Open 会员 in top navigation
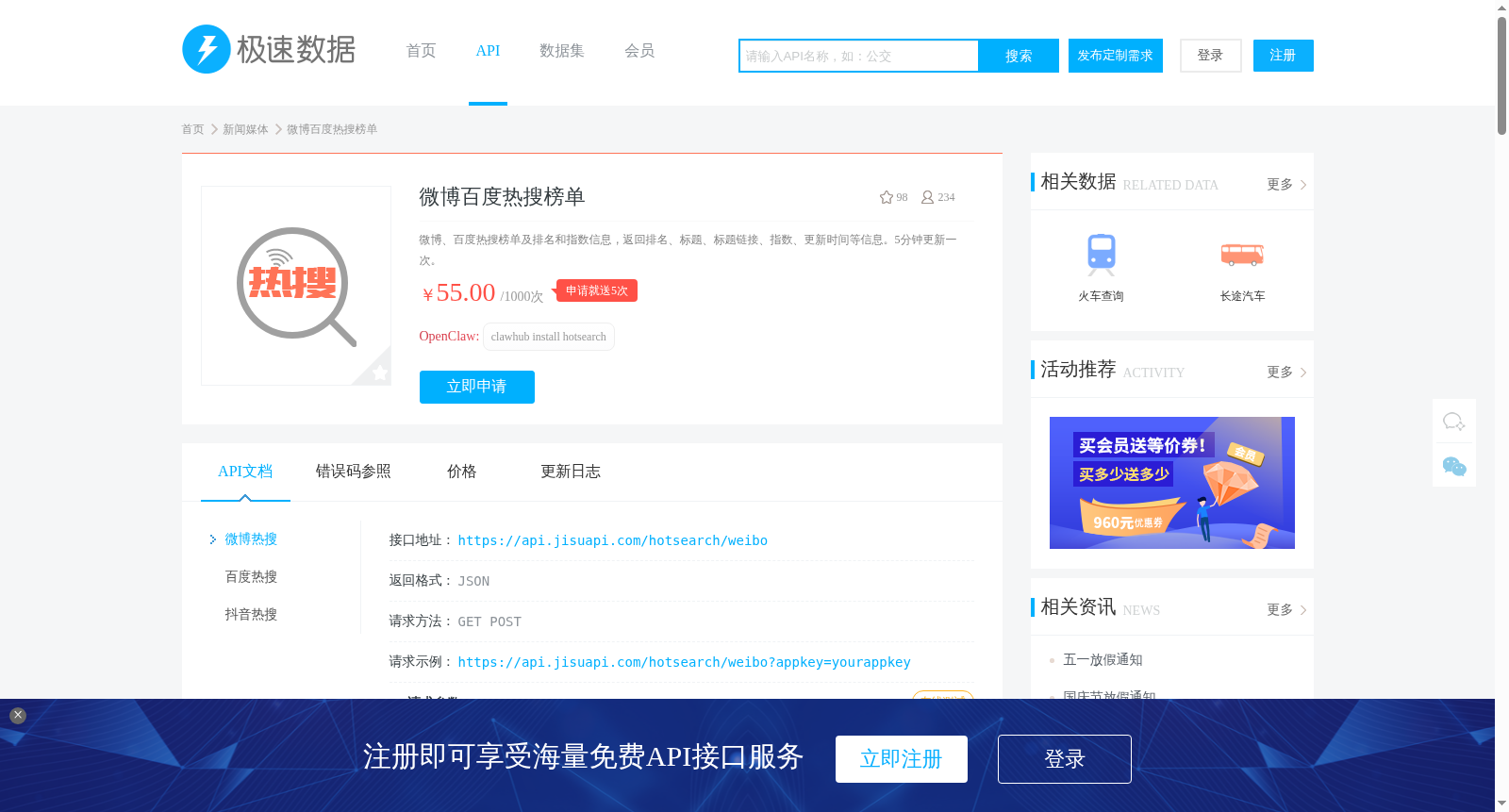Image resolution: width=1509 pixels, height=812 pixels. point(639,51)
